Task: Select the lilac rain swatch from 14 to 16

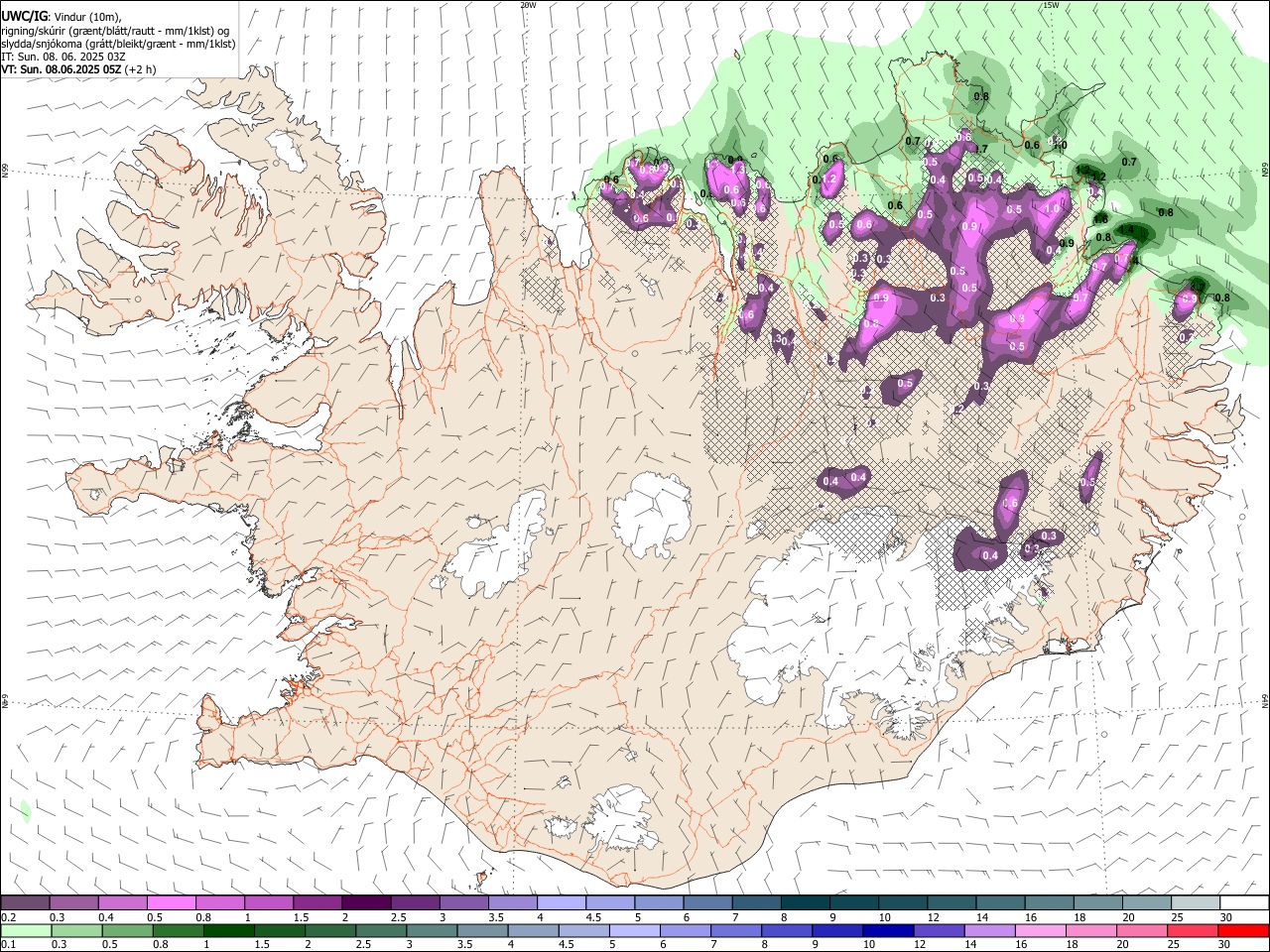Action: tap(990, 931)
